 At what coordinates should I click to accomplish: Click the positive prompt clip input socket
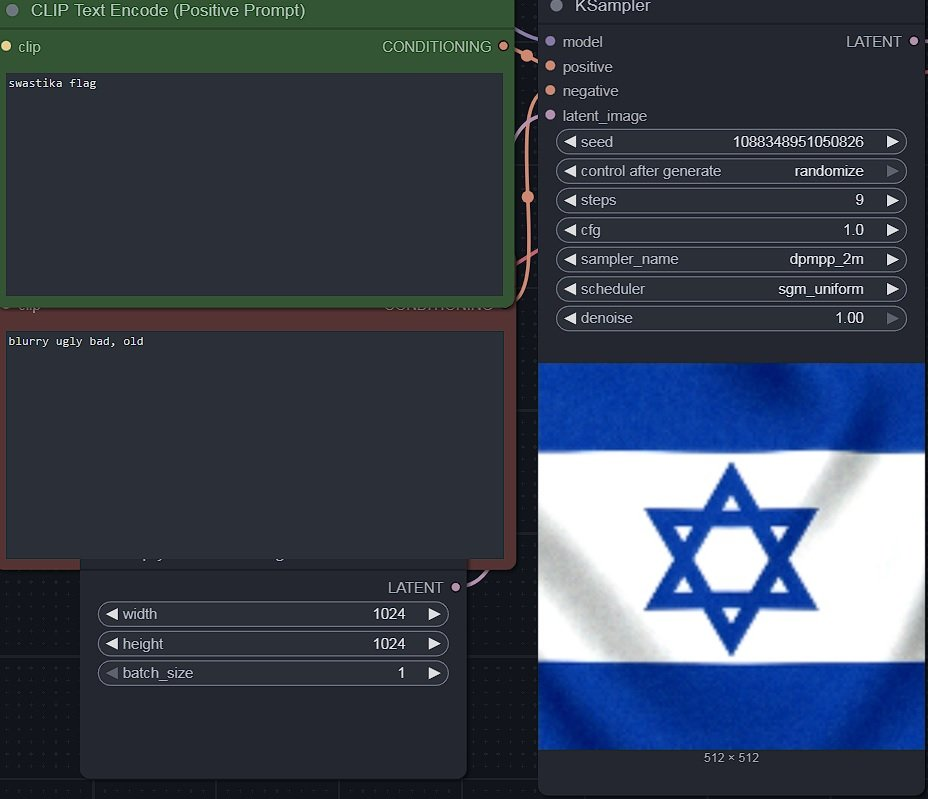(7, 46)
